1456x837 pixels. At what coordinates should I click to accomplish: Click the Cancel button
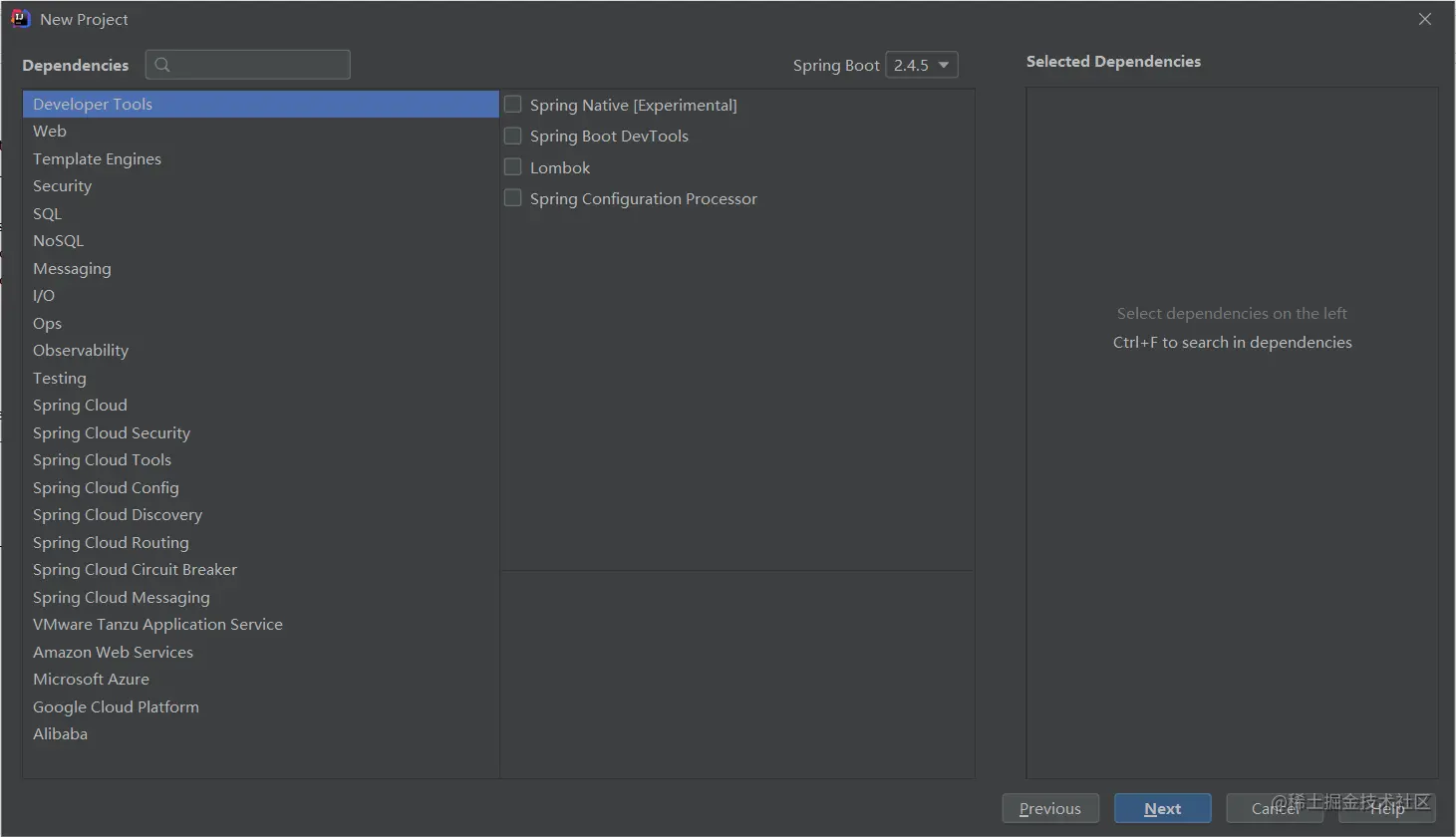pos(1275,808)
